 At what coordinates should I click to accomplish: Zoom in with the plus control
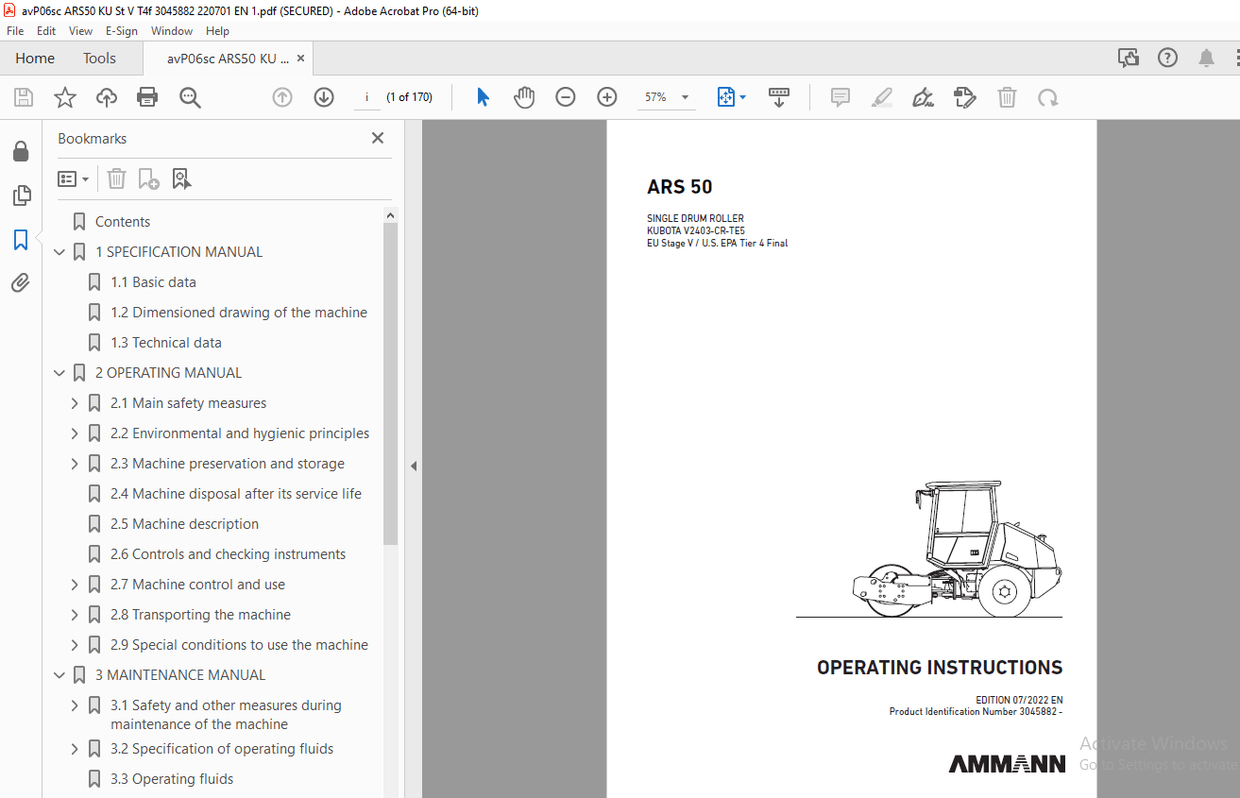point(606,97)
